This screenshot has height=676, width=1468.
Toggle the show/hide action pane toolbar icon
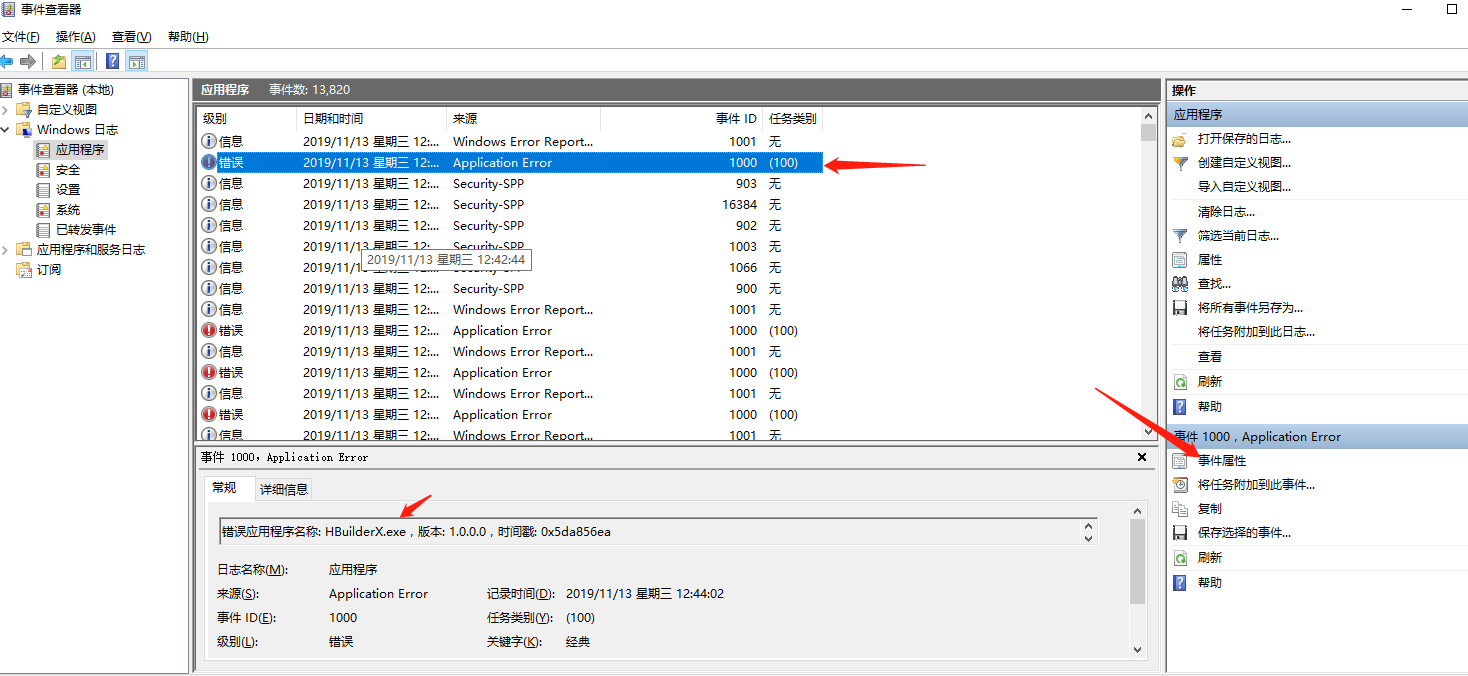click(x=137, y=61)
